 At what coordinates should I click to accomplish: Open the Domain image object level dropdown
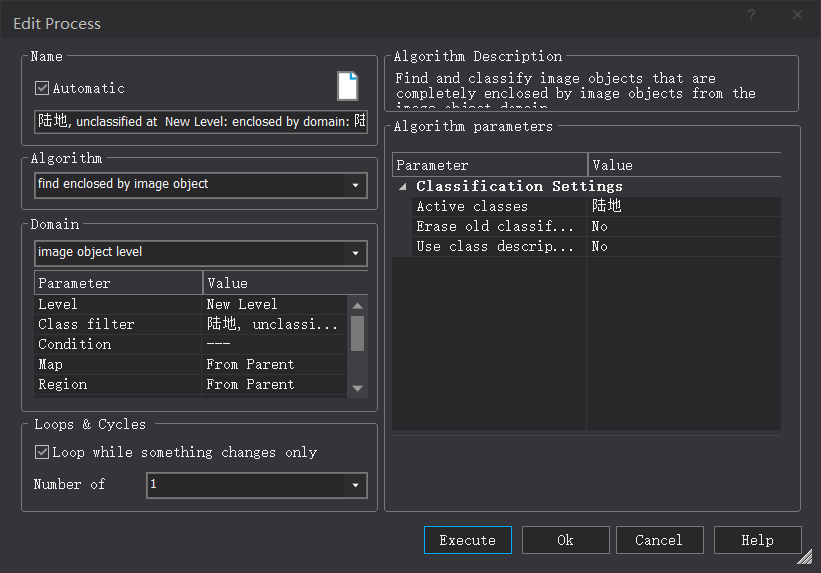tap(356, 253)
